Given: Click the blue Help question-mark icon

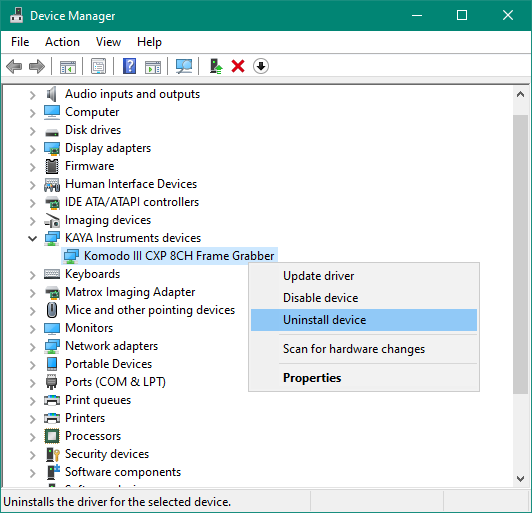Looking at the screenshot, I should tap(129, 66).
